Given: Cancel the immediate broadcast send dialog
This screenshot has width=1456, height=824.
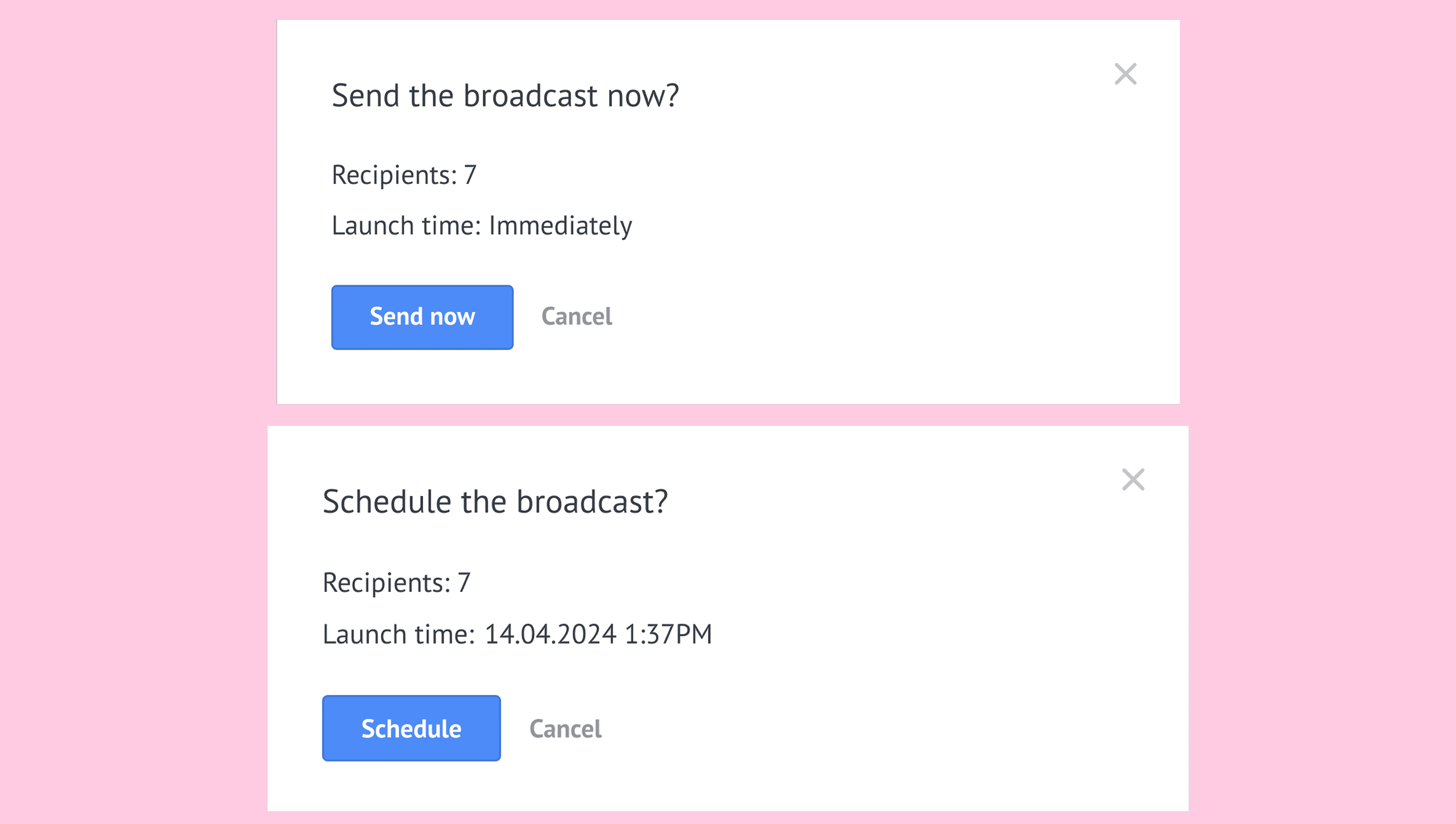Looking at the screenshot, I should (577, 316).
